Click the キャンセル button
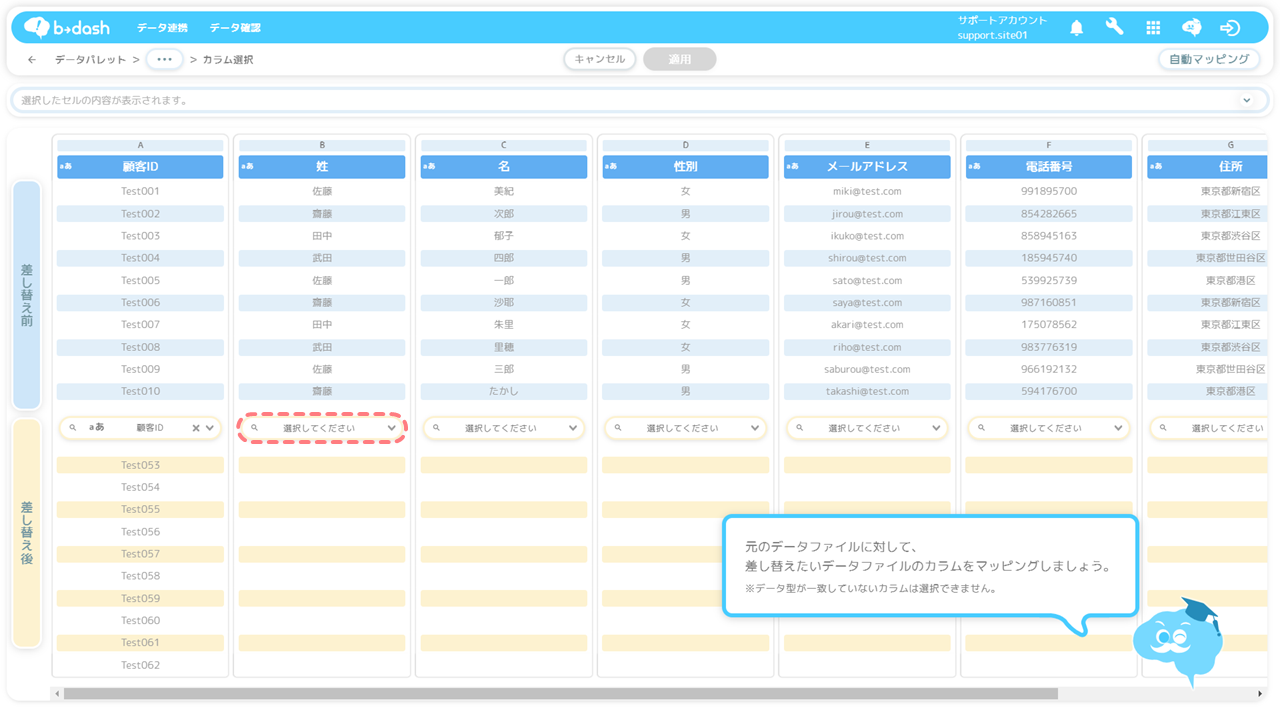The image size is (1280, 720). 600,59
